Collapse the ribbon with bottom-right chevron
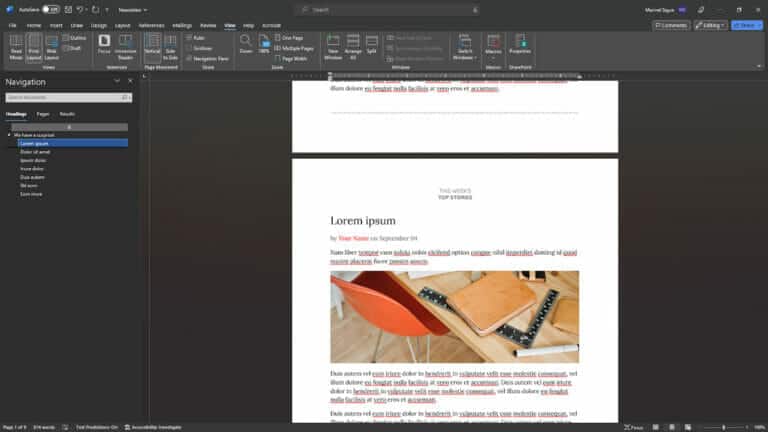 click(x=759, y=66)
